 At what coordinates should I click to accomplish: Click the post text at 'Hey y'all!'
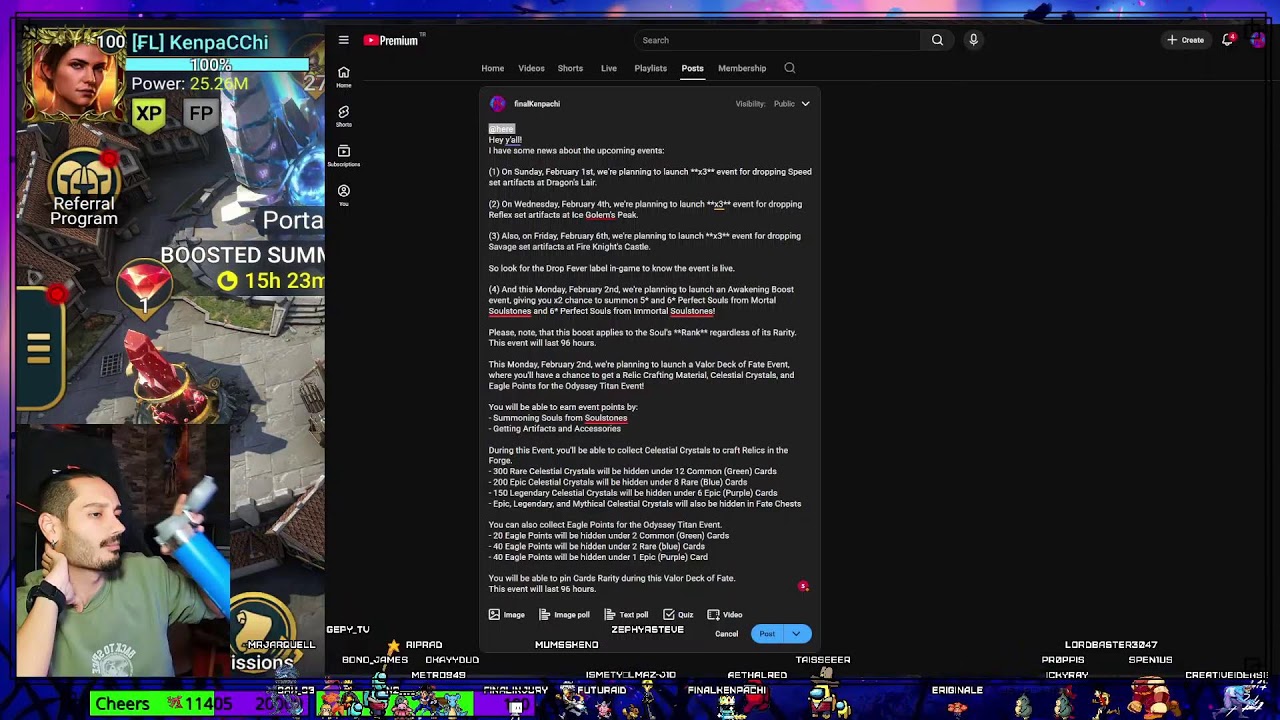pos(505,140)
